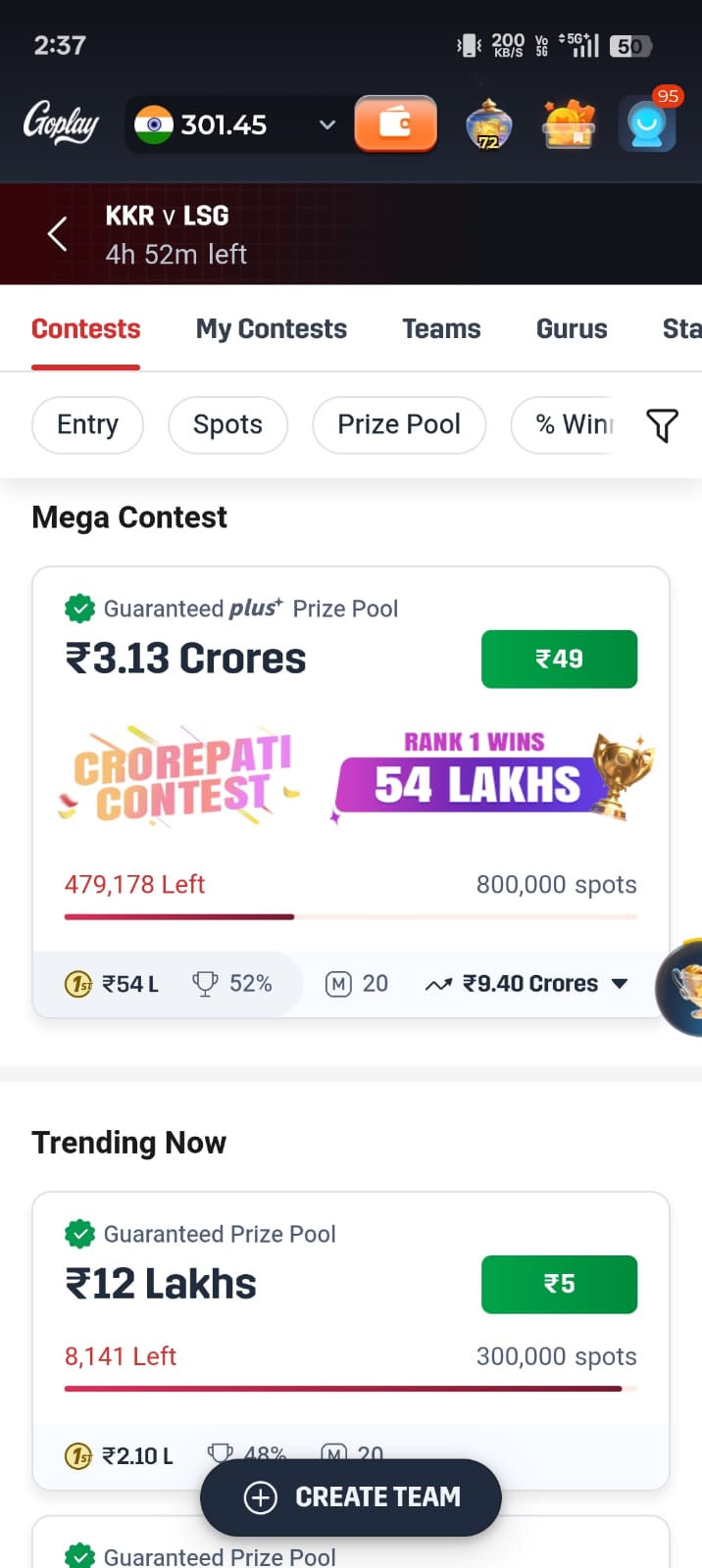The width and height of the screenshot is (702, 1568).
Task: Expand the ₹9.40 Crores winnings dropdown
Action: 622,983
